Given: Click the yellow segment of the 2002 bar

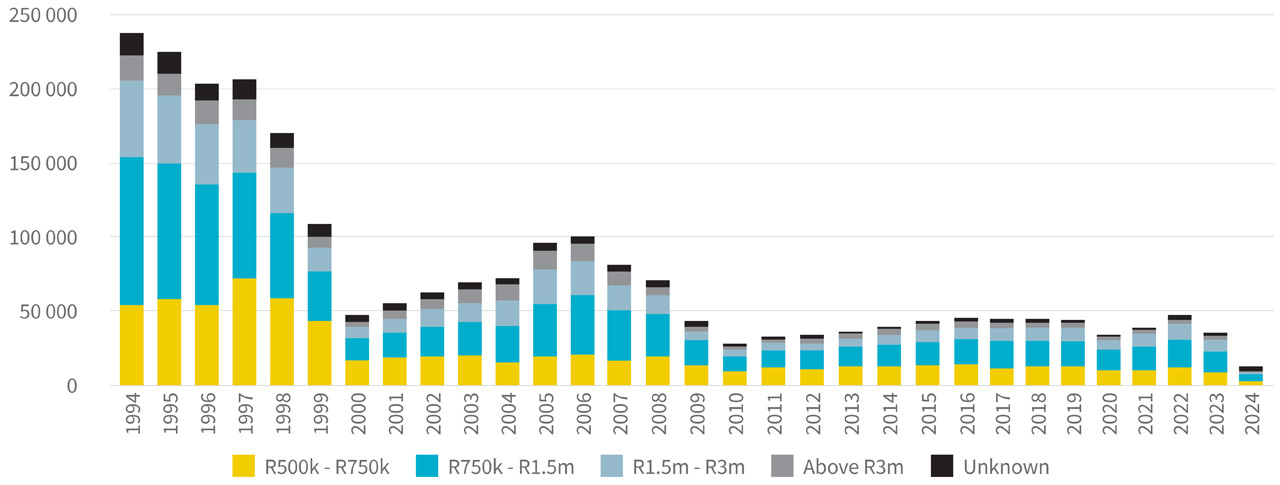Looking at the screenshot, I should click(433, 371).
